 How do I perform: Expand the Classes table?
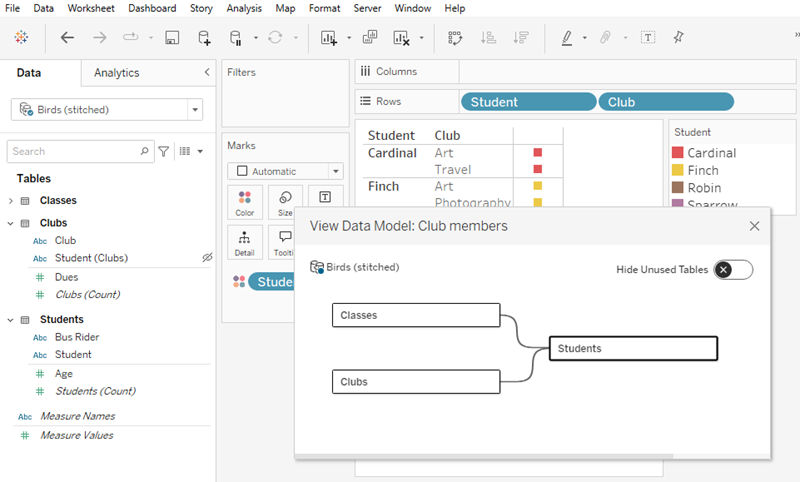(x=11, y=201)
